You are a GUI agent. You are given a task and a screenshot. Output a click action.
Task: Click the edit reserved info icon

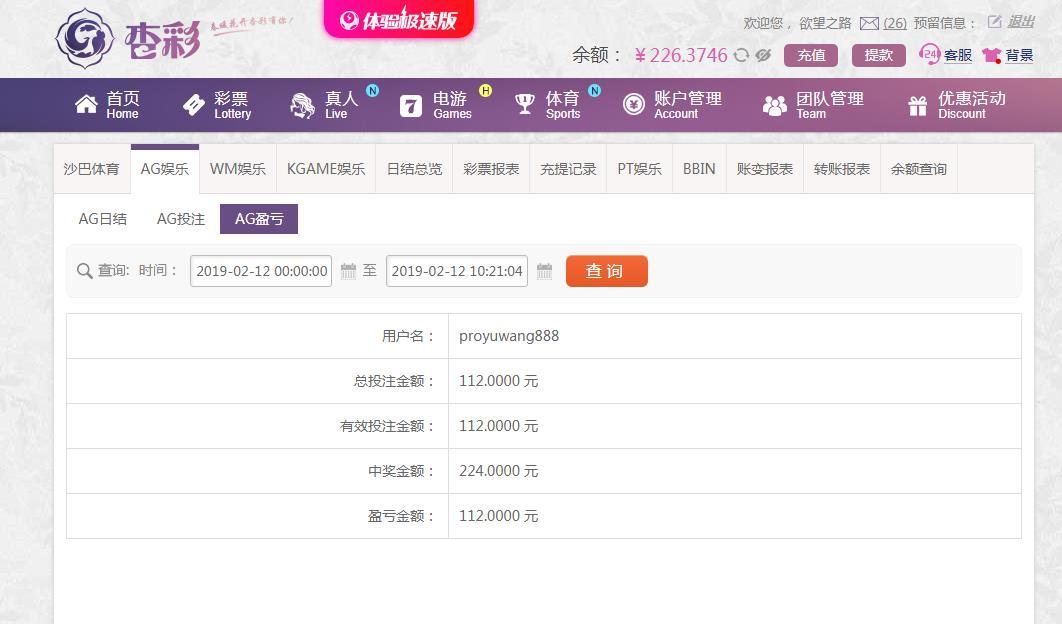point(994,22)
